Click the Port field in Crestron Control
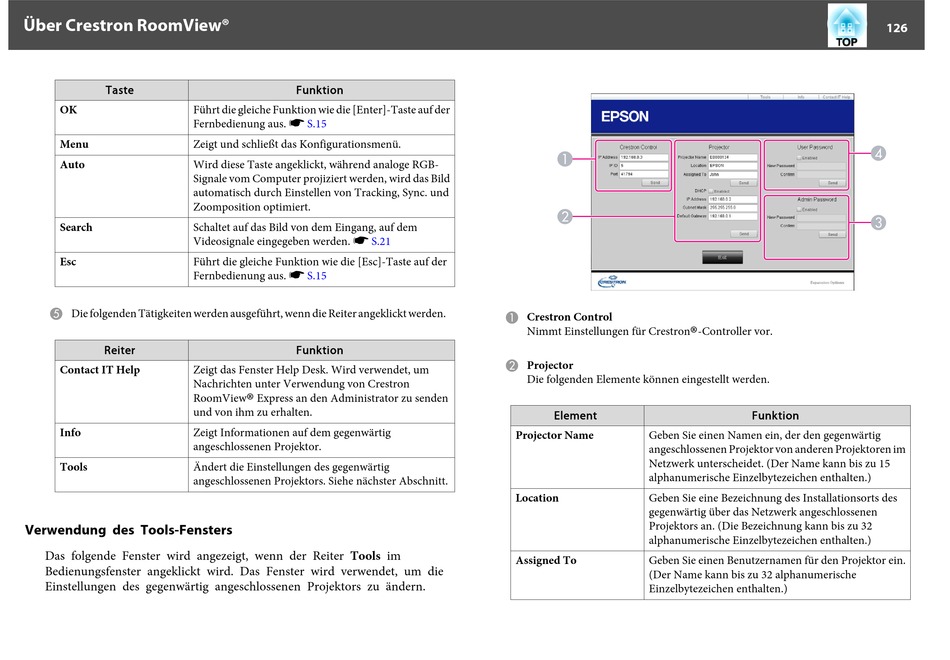Screen dimensions: 950x660 pos(643,174)
